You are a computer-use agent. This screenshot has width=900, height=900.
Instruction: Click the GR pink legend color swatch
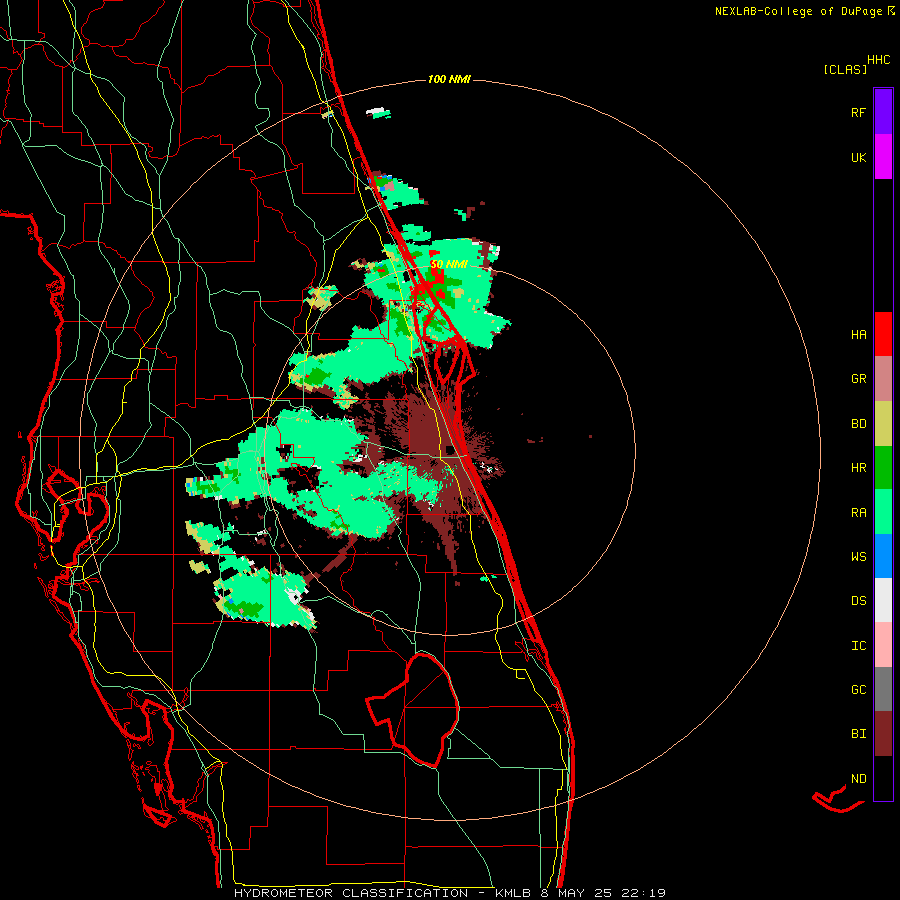pyautogui.click(x=883, y=379)
